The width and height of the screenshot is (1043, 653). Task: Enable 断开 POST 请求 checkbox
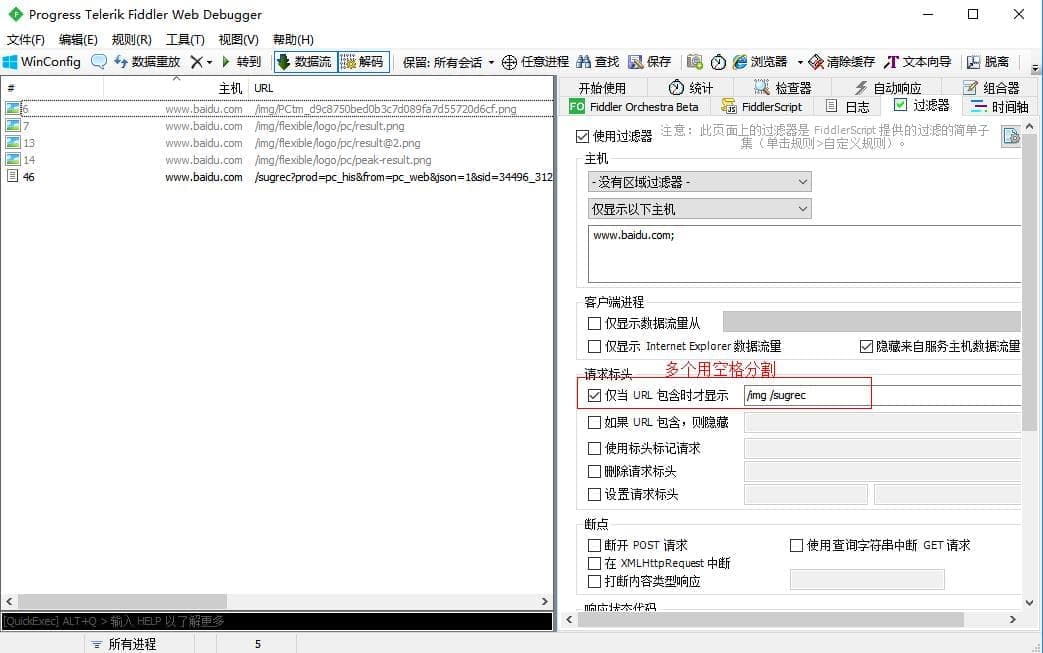pyautogui.click(x=595, y=545)
